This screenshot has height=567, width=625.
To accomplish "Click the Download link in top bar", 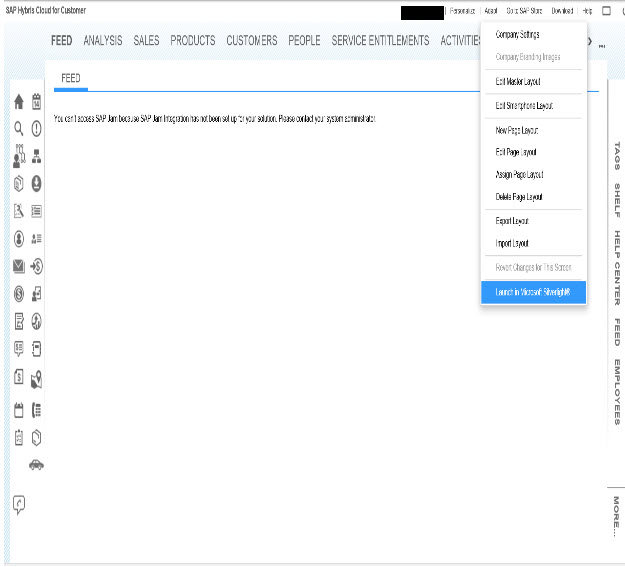I will point(562,11).
